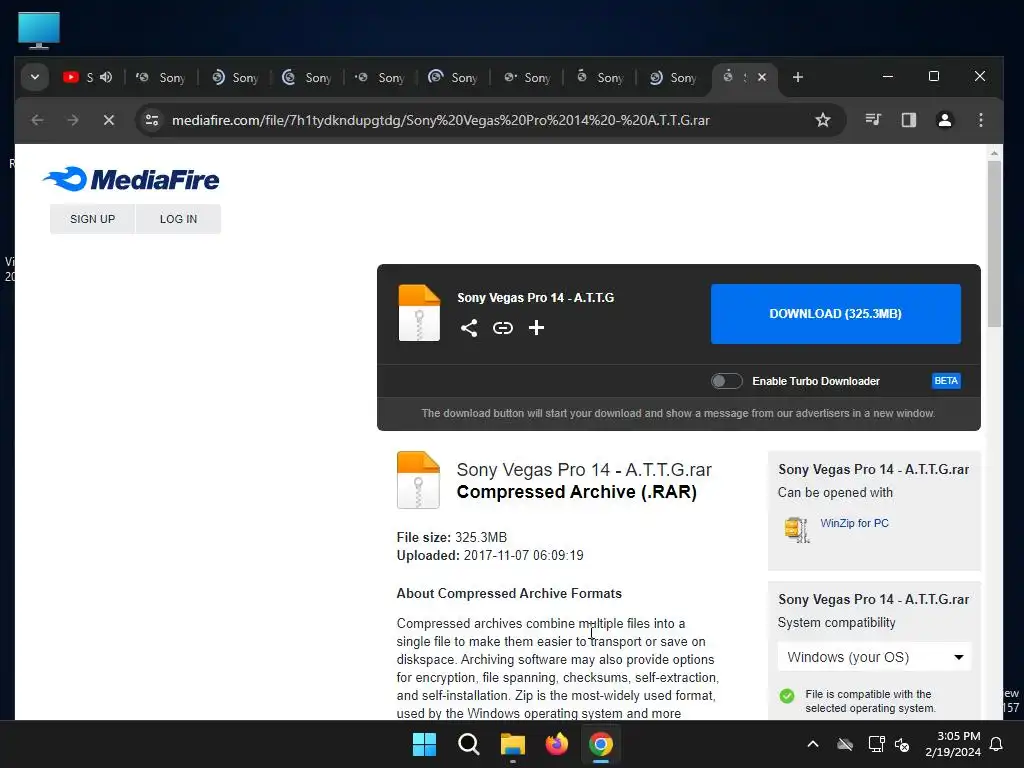1024x768 pixels.
Task: Click the green compatibility checkmark icon
Action: [x=787, y=696]
